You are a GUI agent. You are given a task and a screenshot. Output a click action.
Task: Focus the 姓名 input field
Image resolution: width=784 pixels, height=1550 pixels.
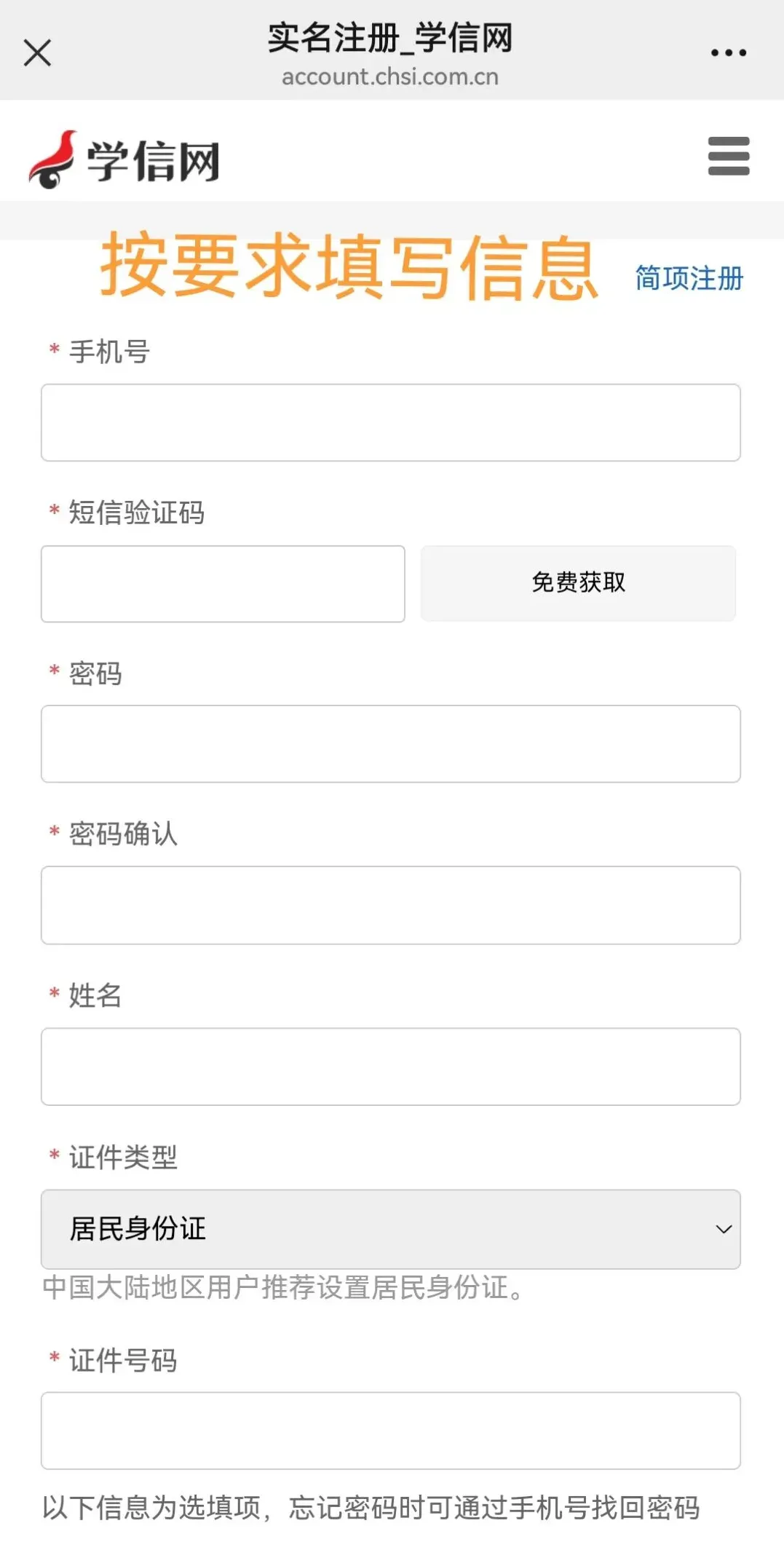pos(390,1067)
